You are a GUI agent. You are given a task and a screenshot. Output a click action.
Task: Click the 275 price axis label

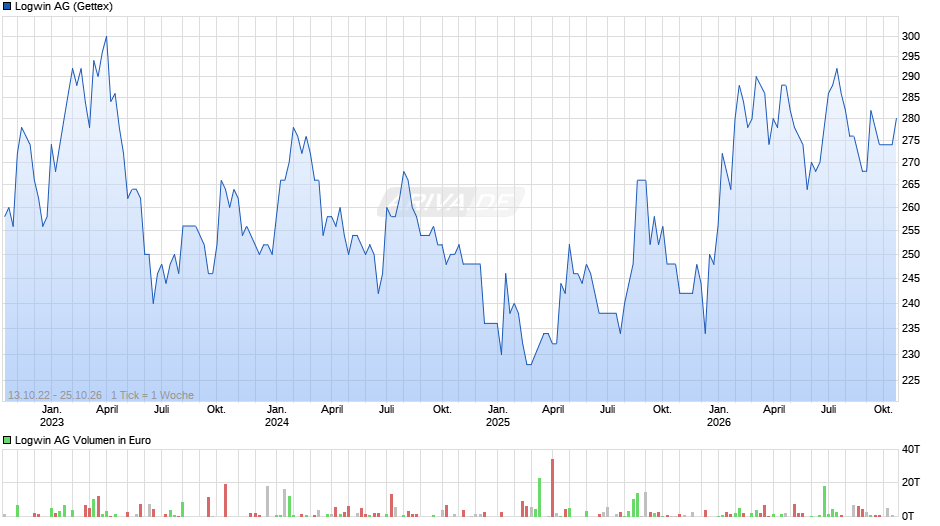point(911,140)
